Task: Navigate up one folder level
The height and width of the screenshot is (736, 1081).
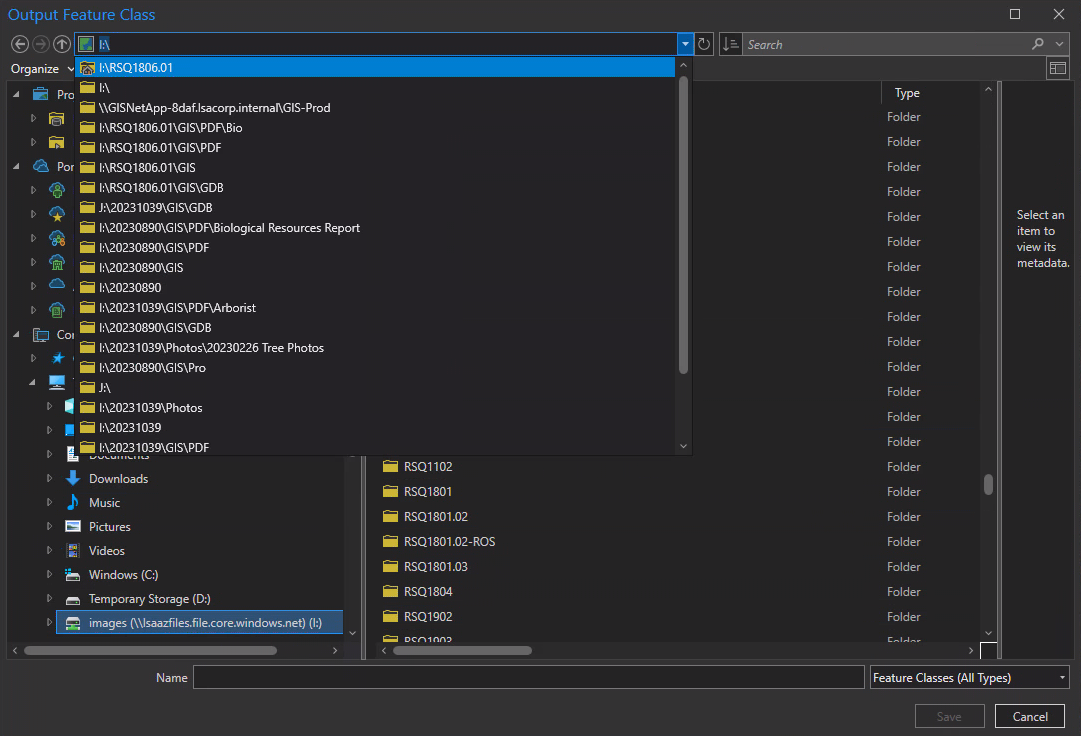Action: pyautogui.click(x=62, y=44)
